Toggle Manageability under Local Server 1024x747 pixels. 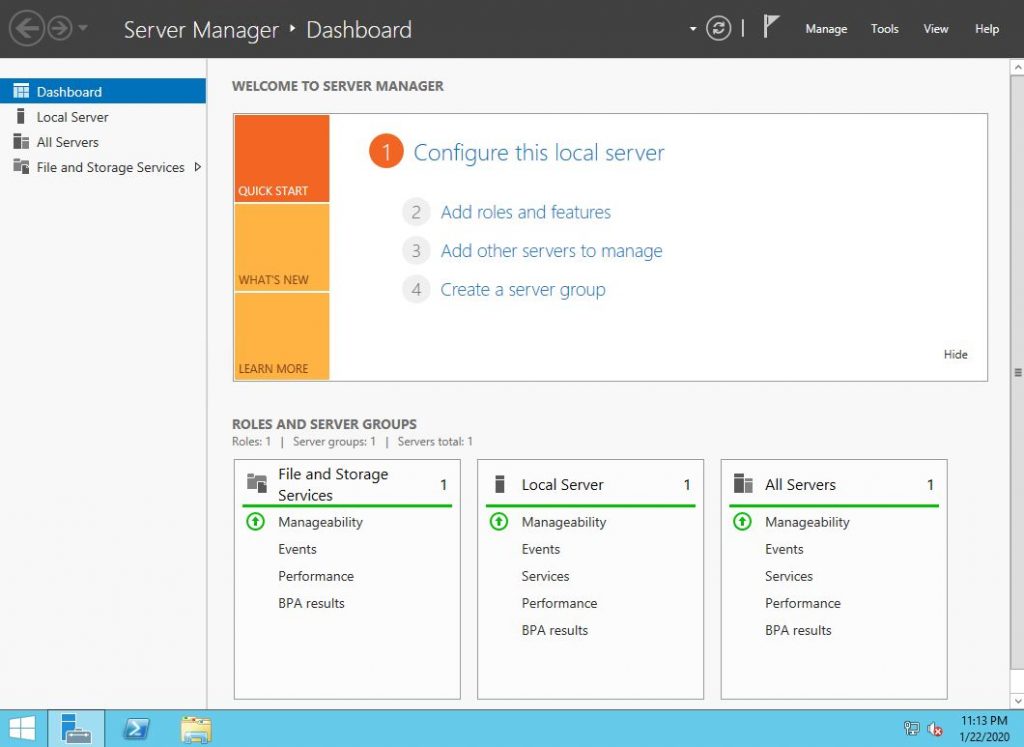[499, 521]
